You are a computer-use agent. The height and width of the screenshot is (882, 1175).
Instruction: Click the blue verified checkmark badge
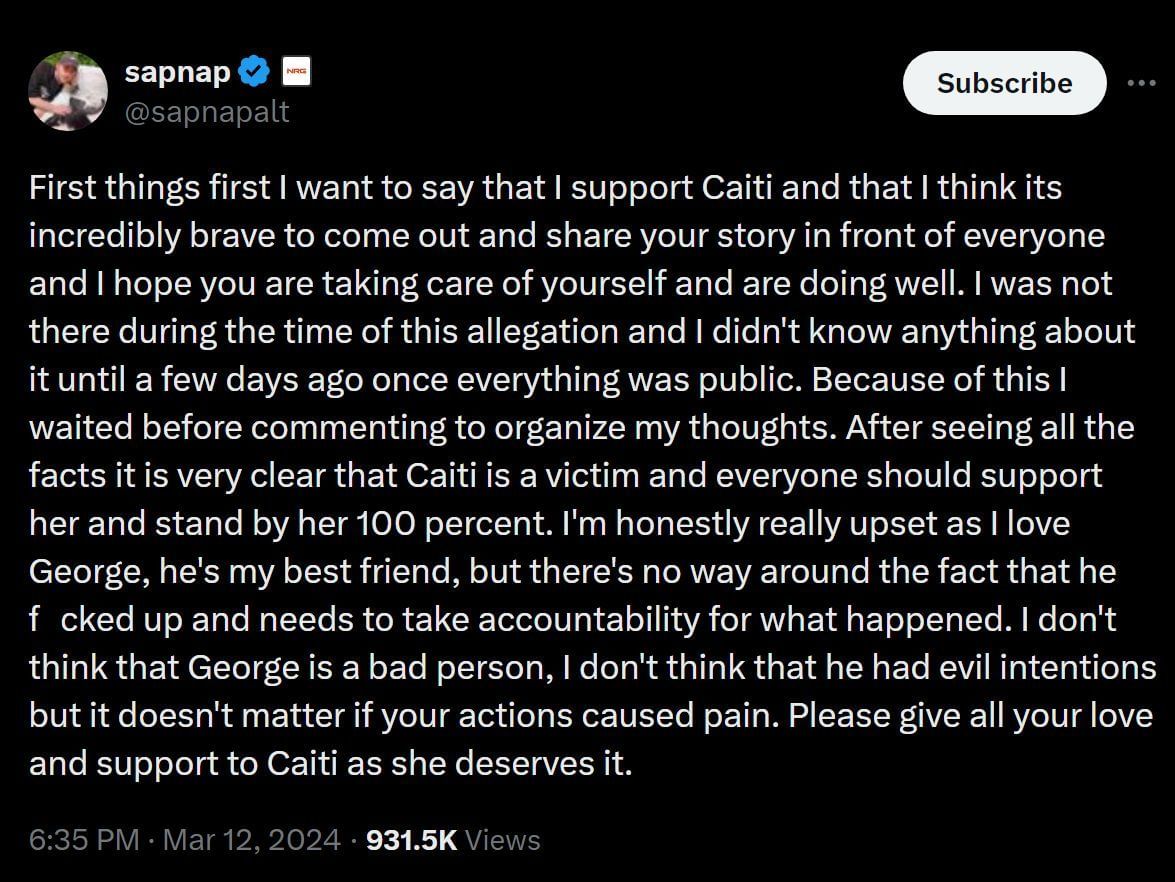(253, 70)
